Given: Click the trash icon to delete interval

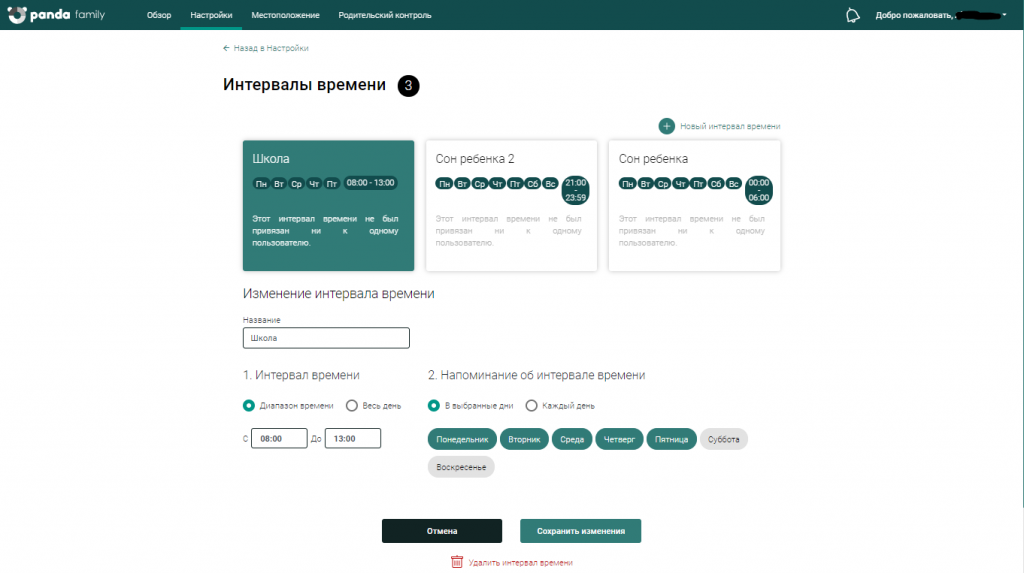Looking at the screenshot, I should [457, 562].
